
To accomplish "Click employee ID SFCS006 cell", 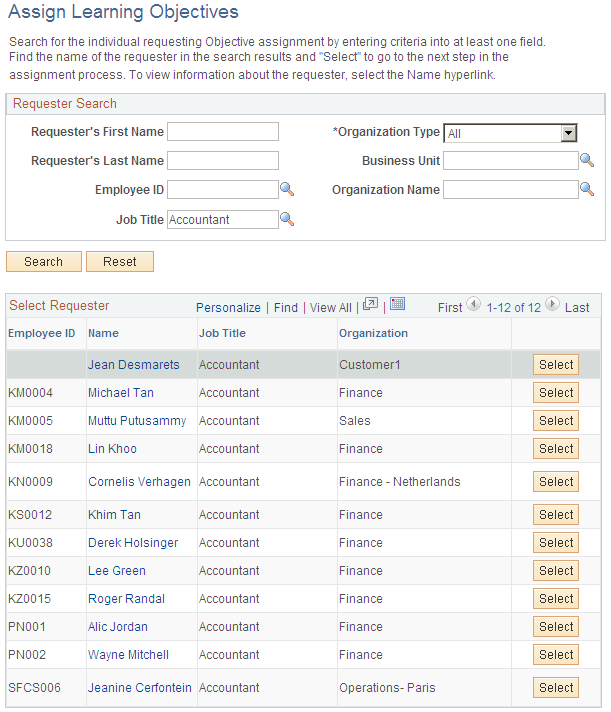I will (34, 688).
